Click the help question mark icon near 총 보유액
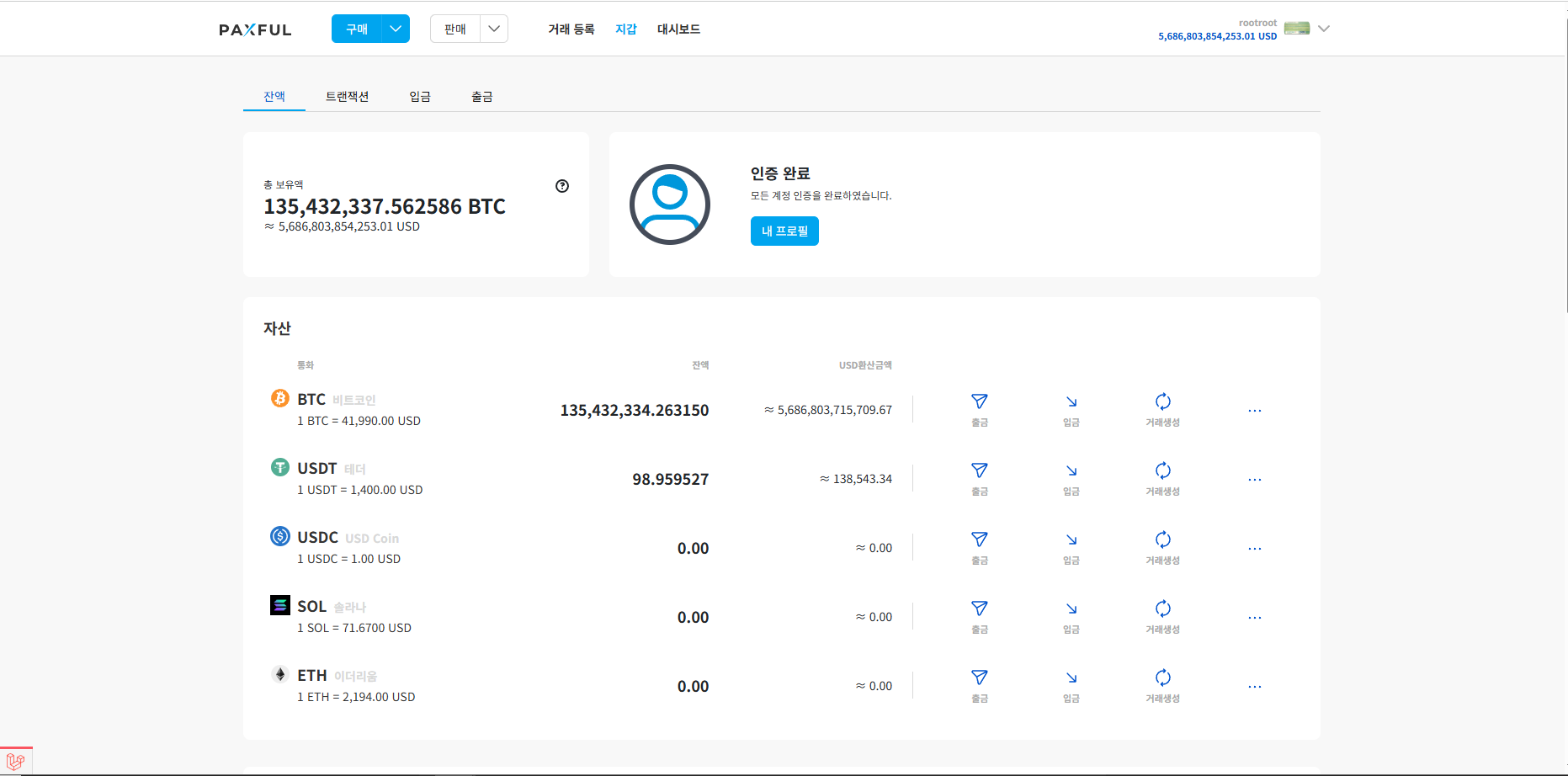Screen dimensions: 1568x776 click(562, 186)
